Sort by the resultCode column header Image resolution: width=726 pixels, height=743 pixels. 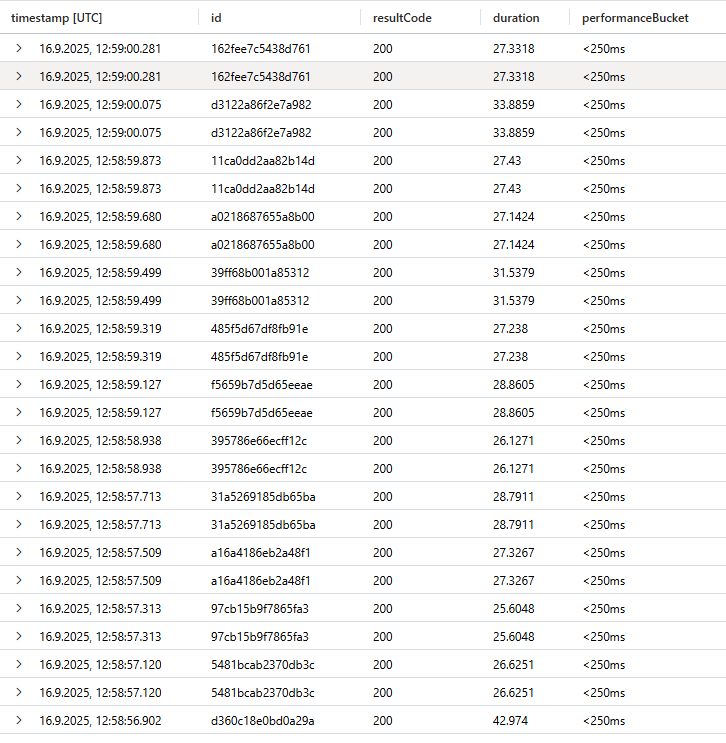pos(402,18)
